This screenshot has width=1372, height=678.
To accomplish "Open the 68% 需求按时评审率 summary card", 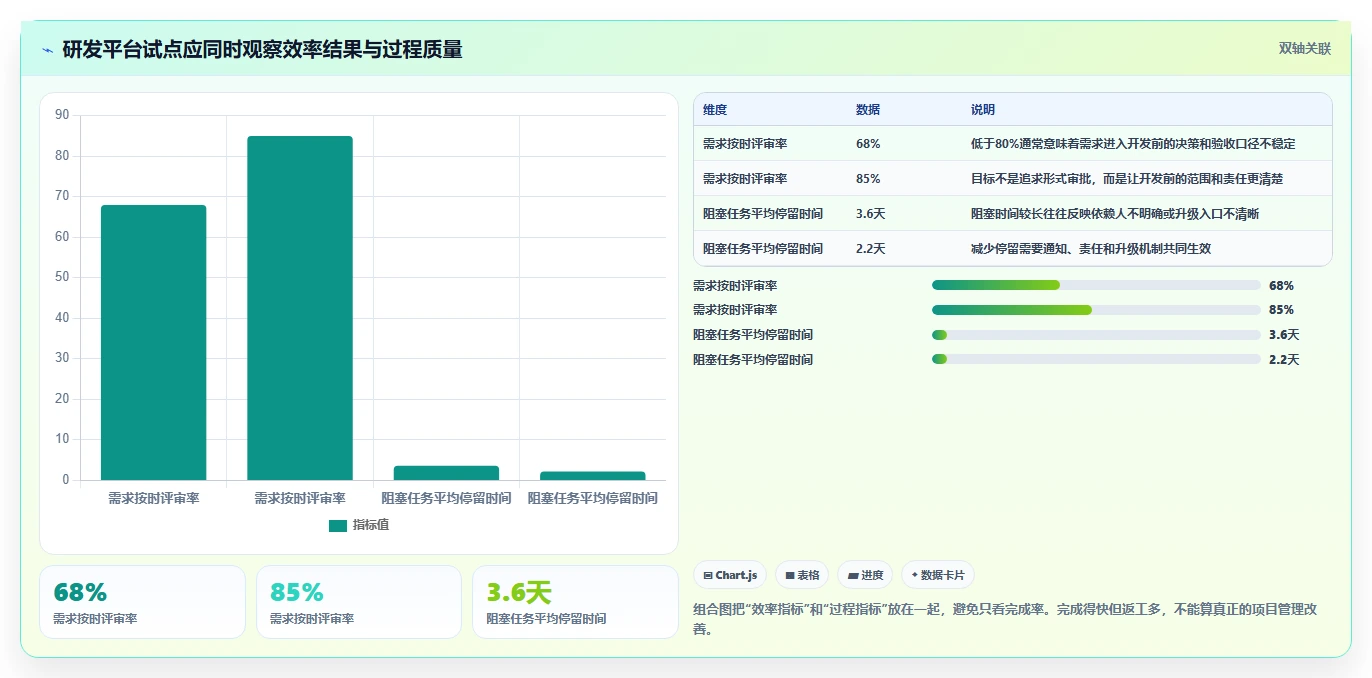I will 142,602.
